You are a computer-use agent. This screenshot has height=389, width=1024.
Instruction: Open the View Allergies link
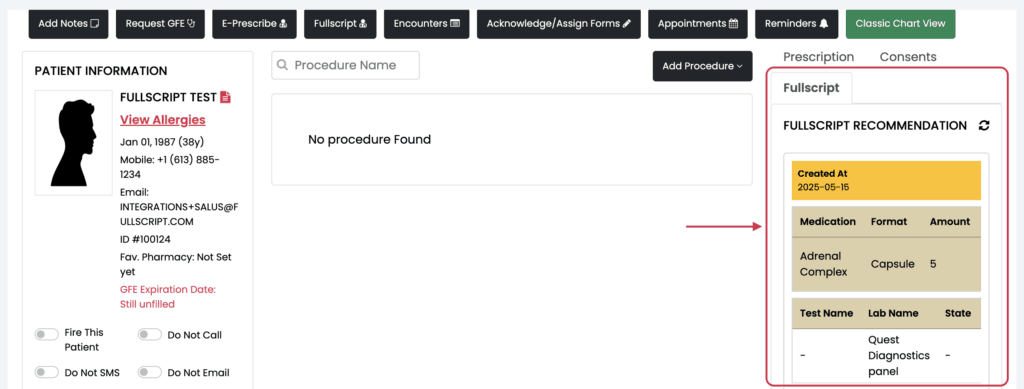(163, 119)
